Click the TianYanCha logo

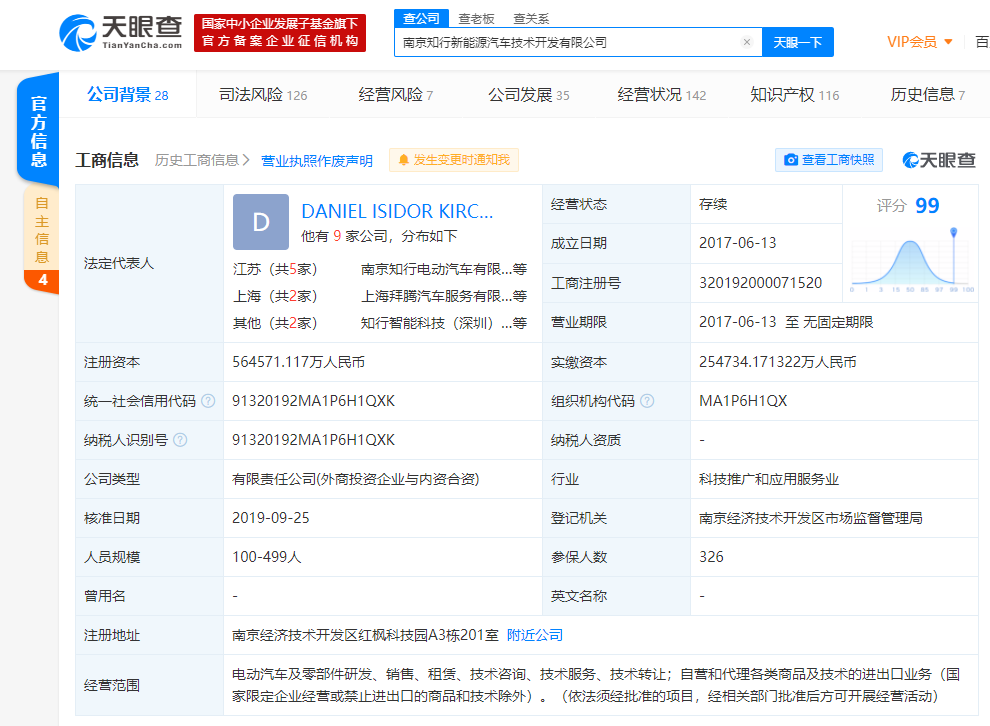(x=121, y=32)
